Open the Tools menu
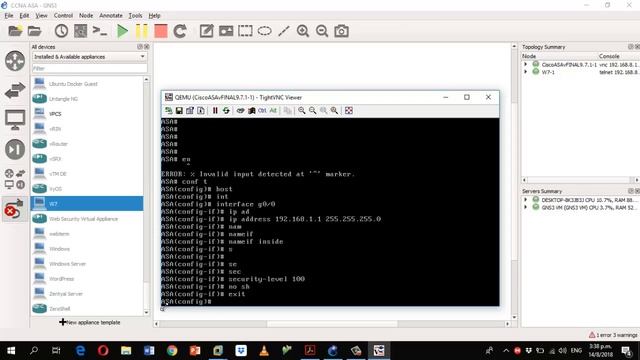 [x=135, y=16]
